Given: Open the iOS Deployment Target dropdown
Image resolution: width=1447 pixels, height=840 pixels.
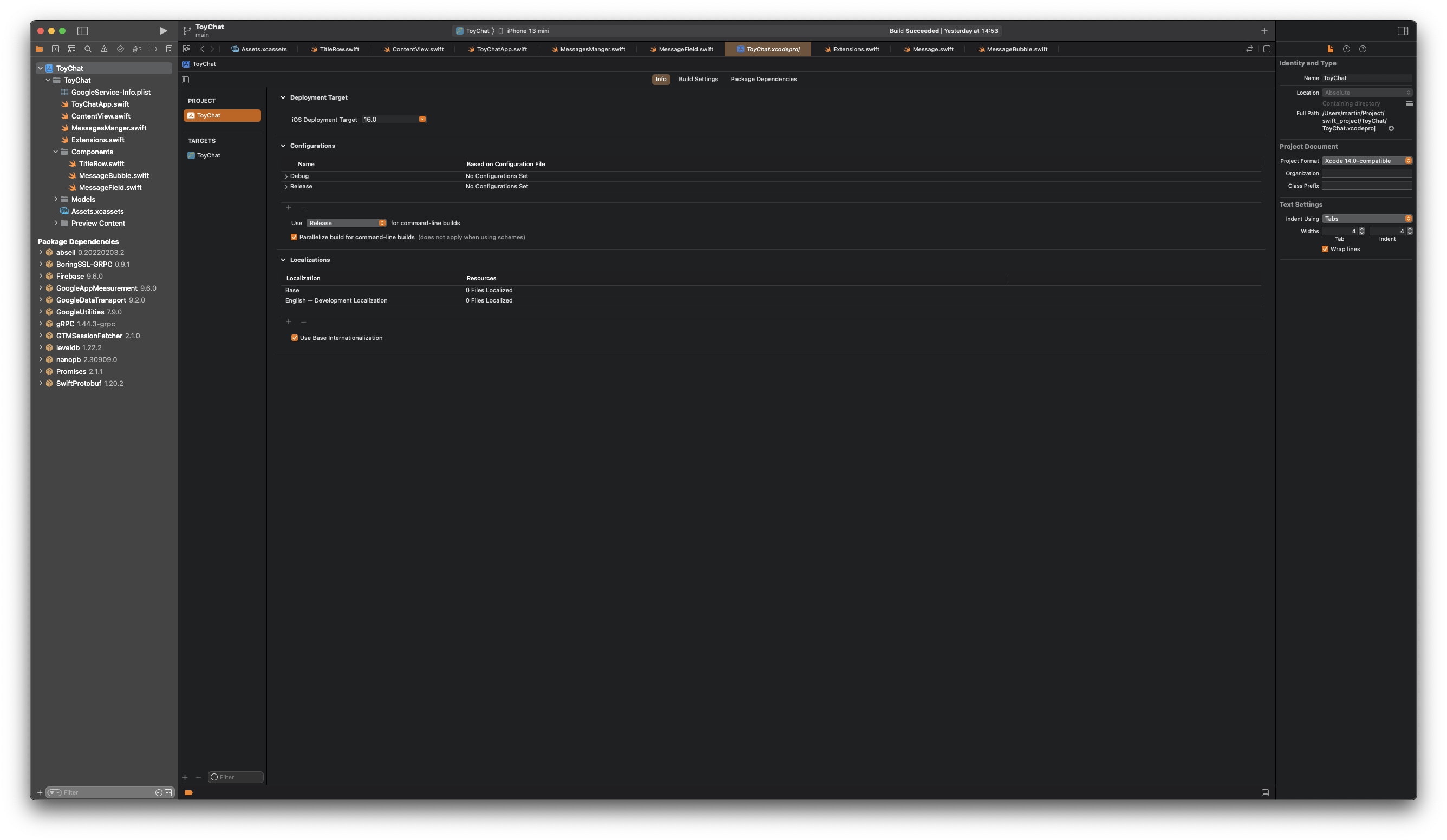Looking at the screenshot, I should (422, 120).
